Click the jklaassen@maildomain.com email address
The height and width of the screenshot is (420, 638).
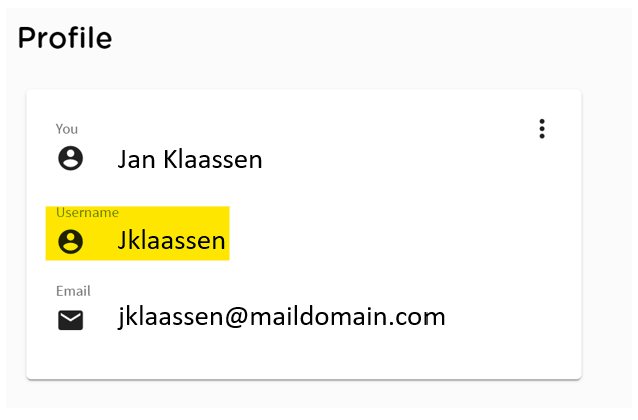click(282, 317)
